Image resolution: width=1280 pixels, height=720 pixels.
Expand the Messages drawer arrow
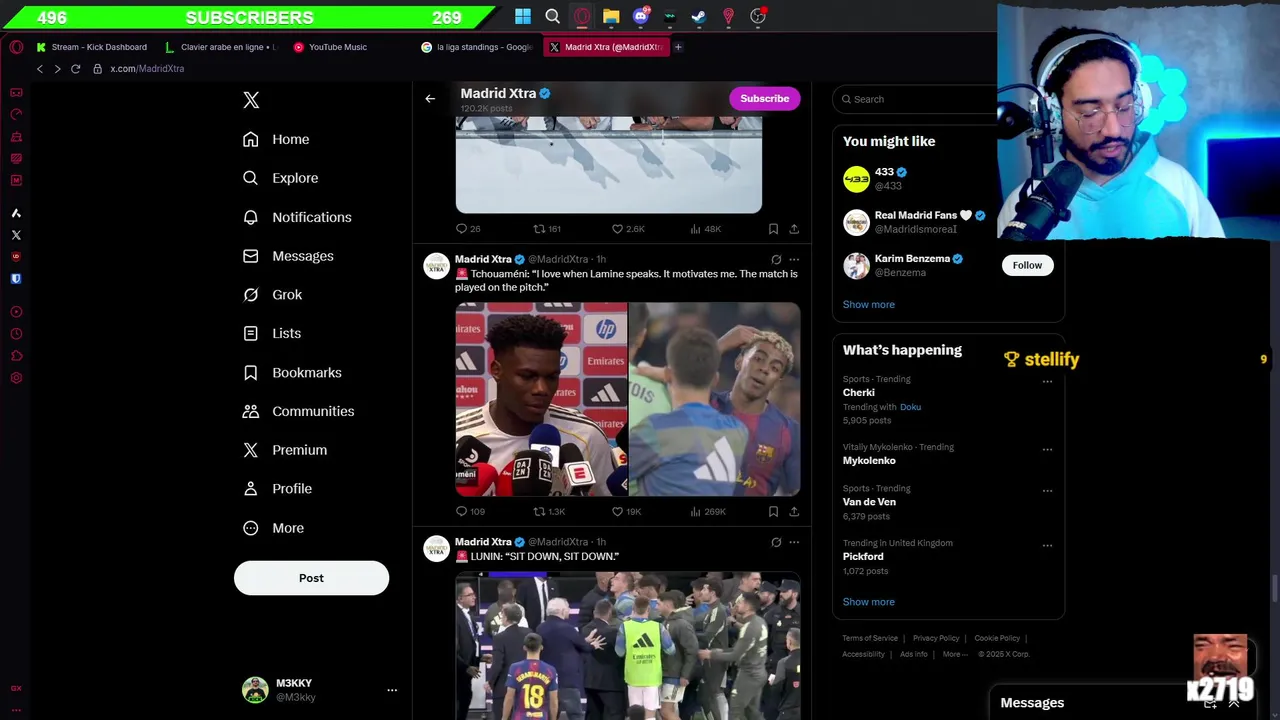coord(1233,703)
